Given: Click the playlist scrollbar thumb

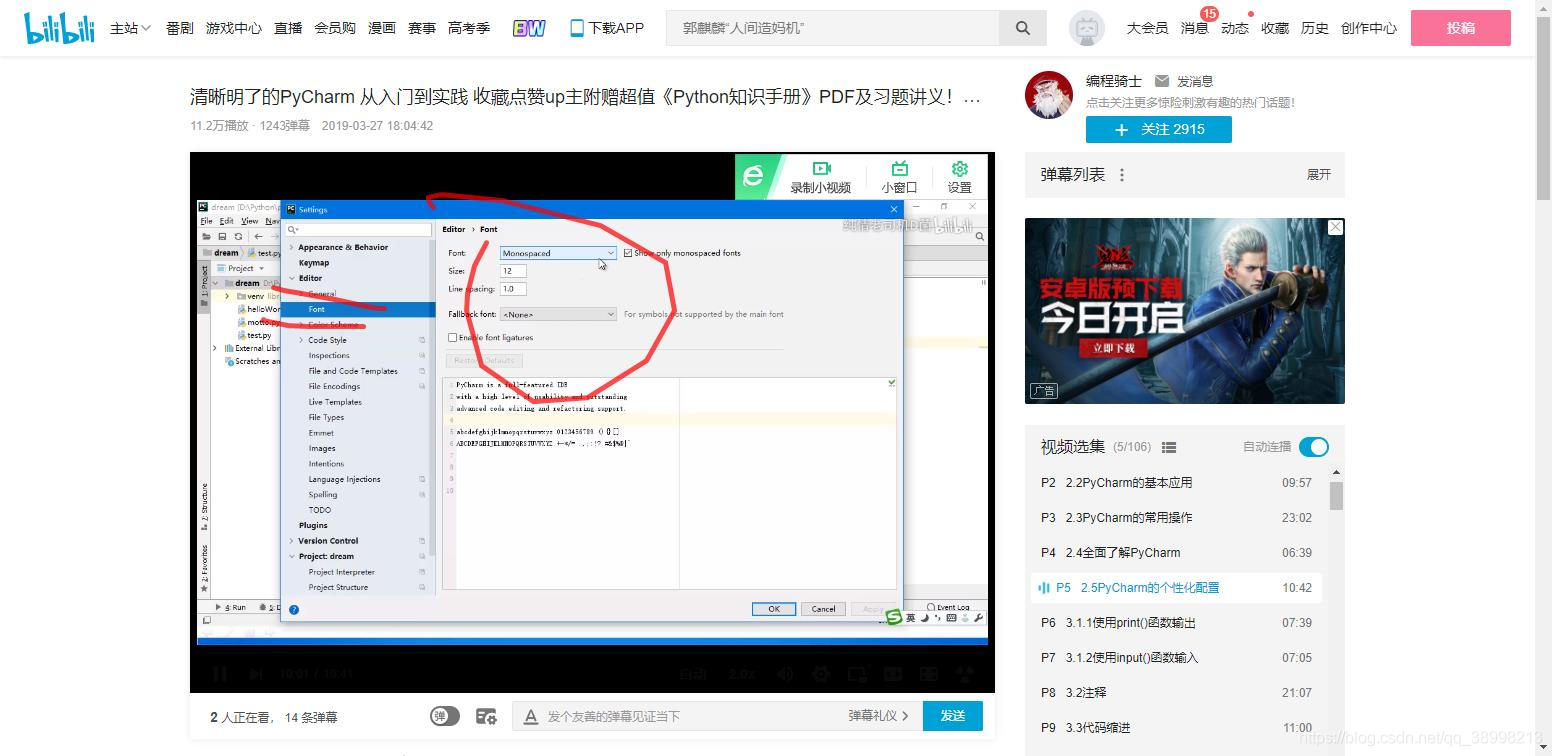Looking at the screenshot, I should click(1337, 495).
